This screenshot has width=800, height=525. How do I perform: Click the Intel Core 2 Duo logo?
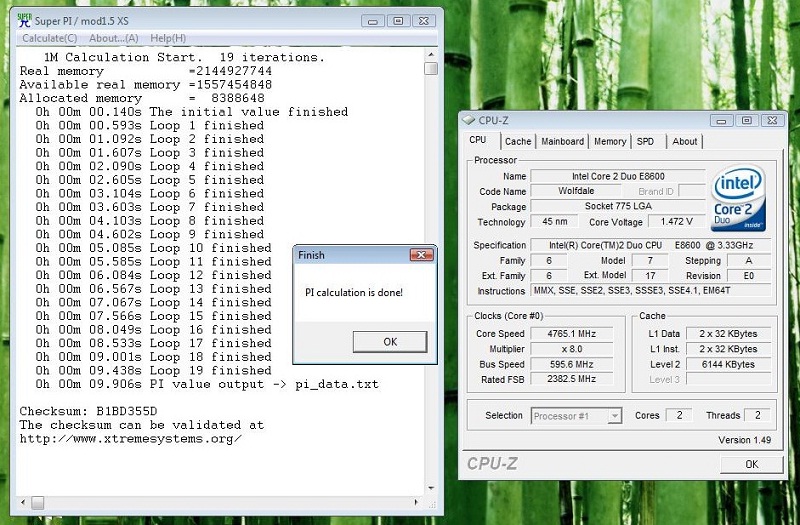click(738, 198)
